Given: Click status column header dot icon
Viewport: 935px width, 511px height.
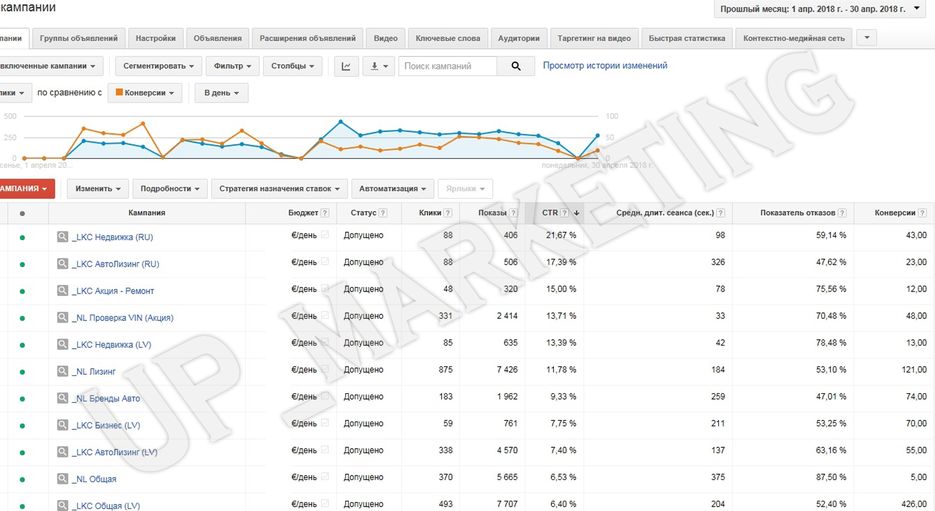Looking at the screenshot, I should pos(22,213).
